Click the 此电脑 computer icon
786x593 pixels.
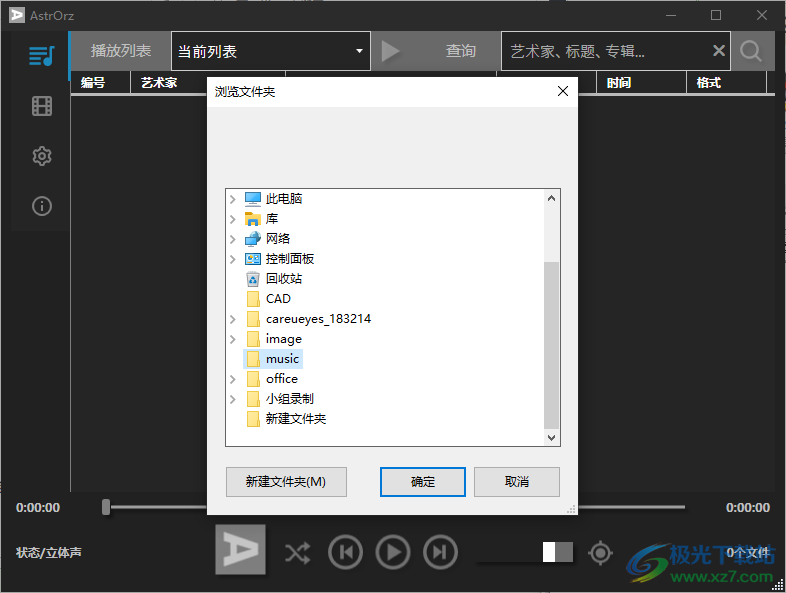pos(253,199)
